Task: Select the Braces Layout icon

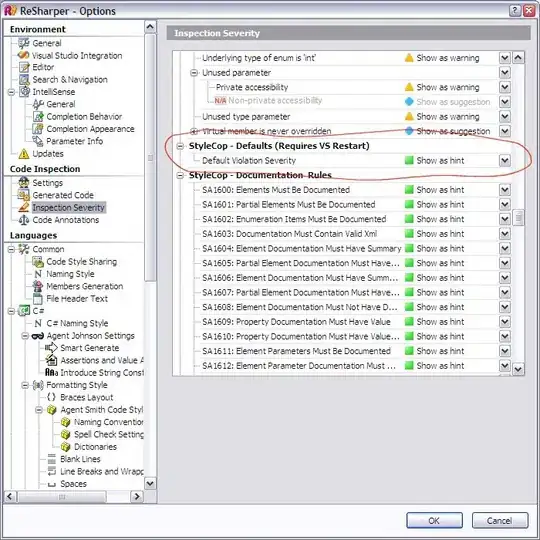Action: pyautogui.click(x=51, y=397)
